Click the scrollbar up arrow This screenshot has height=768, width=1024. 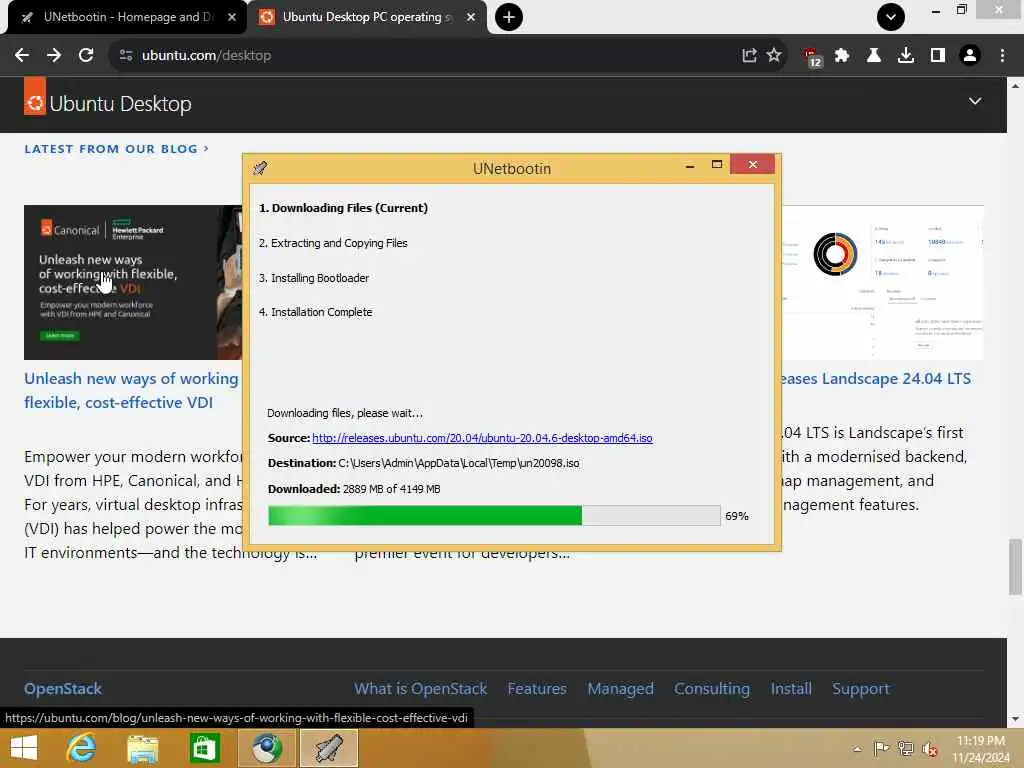click(1015, 86)
